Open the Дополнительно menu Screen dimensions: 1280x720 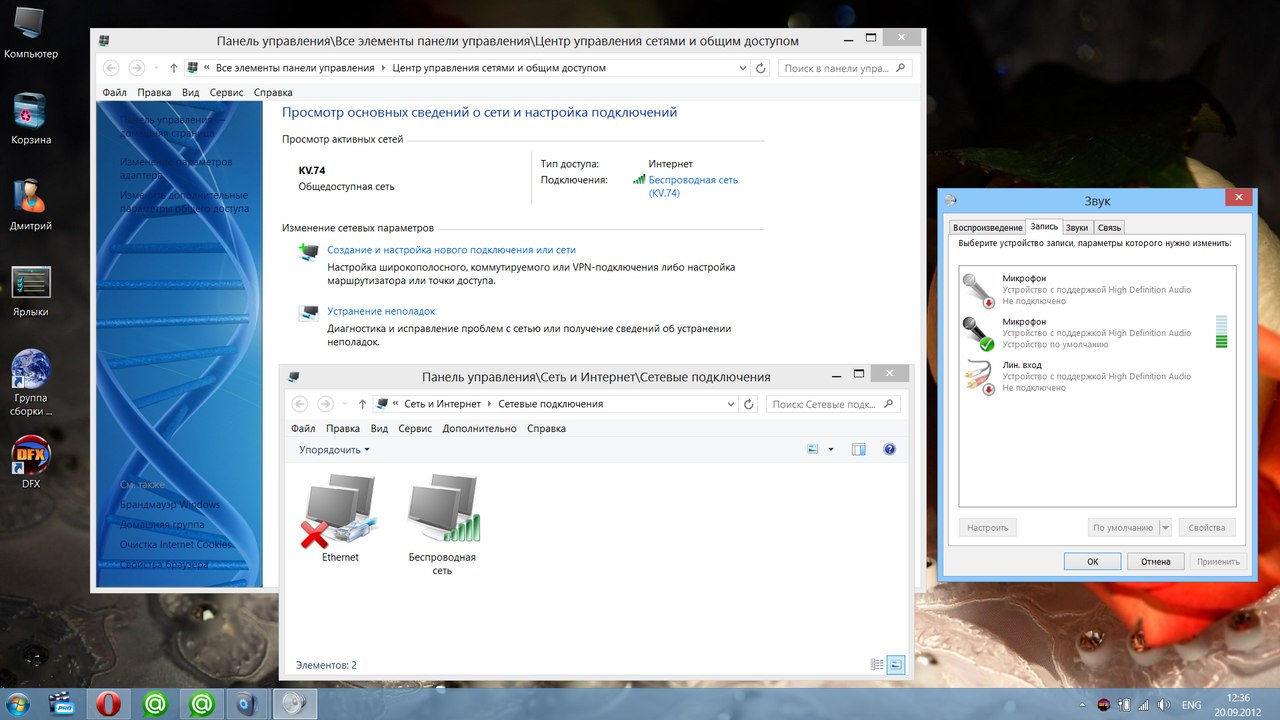(479, 428)
